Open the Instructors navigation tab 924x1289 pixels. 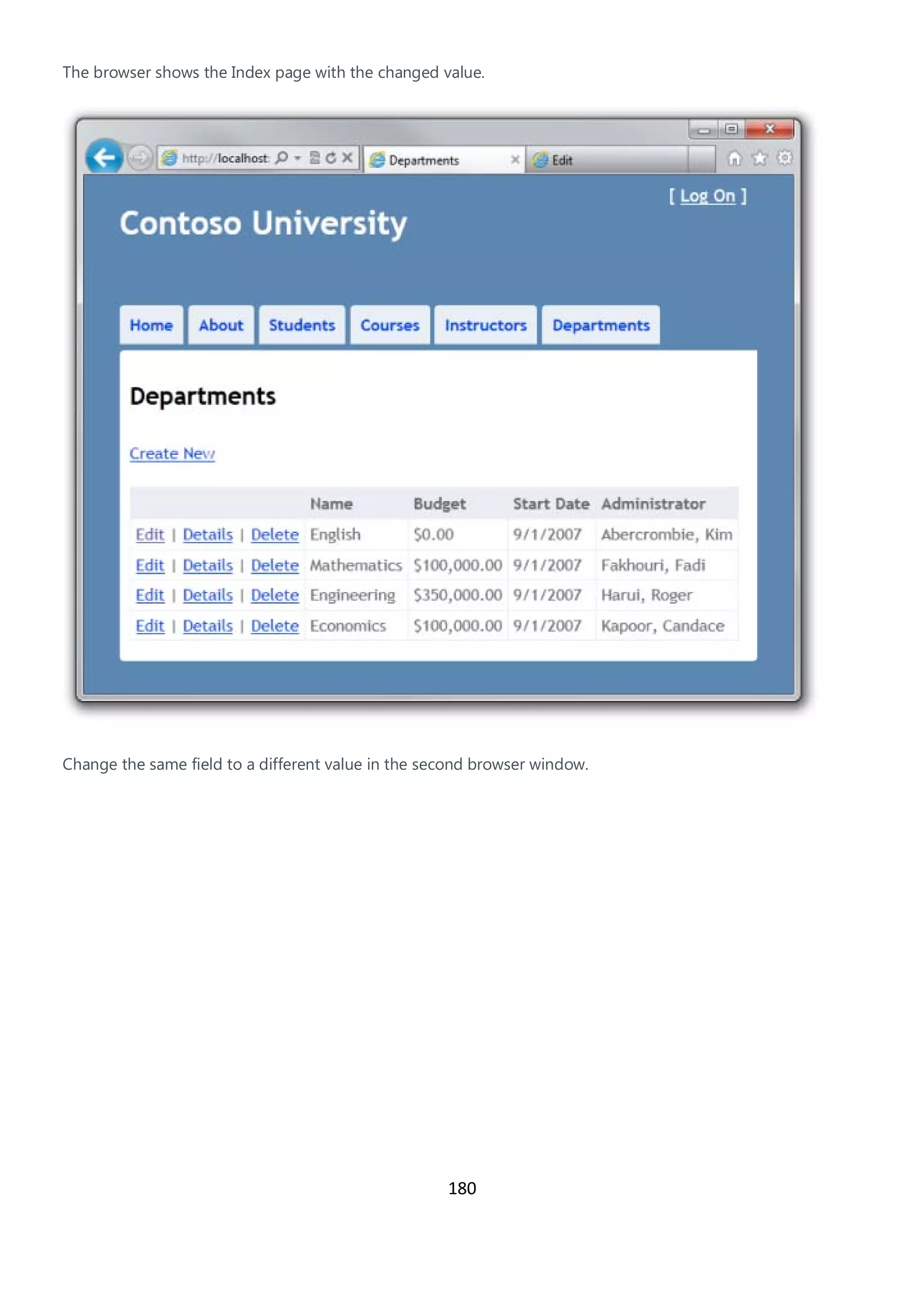pyautogui.click(x=485, y=325)
